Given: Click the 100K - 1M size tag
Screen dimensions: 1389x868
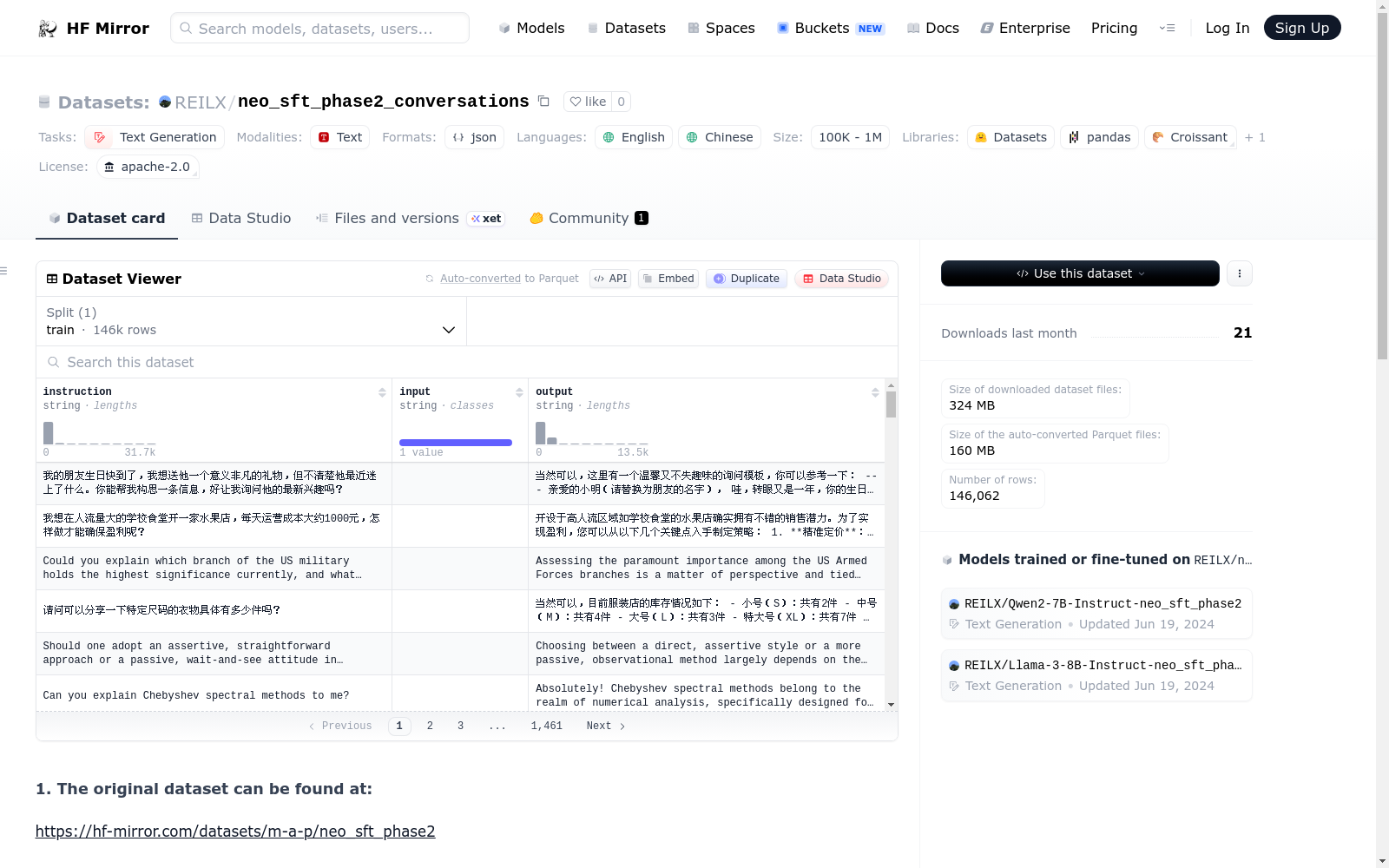Looking at the screenshot, I should (850, 137).
